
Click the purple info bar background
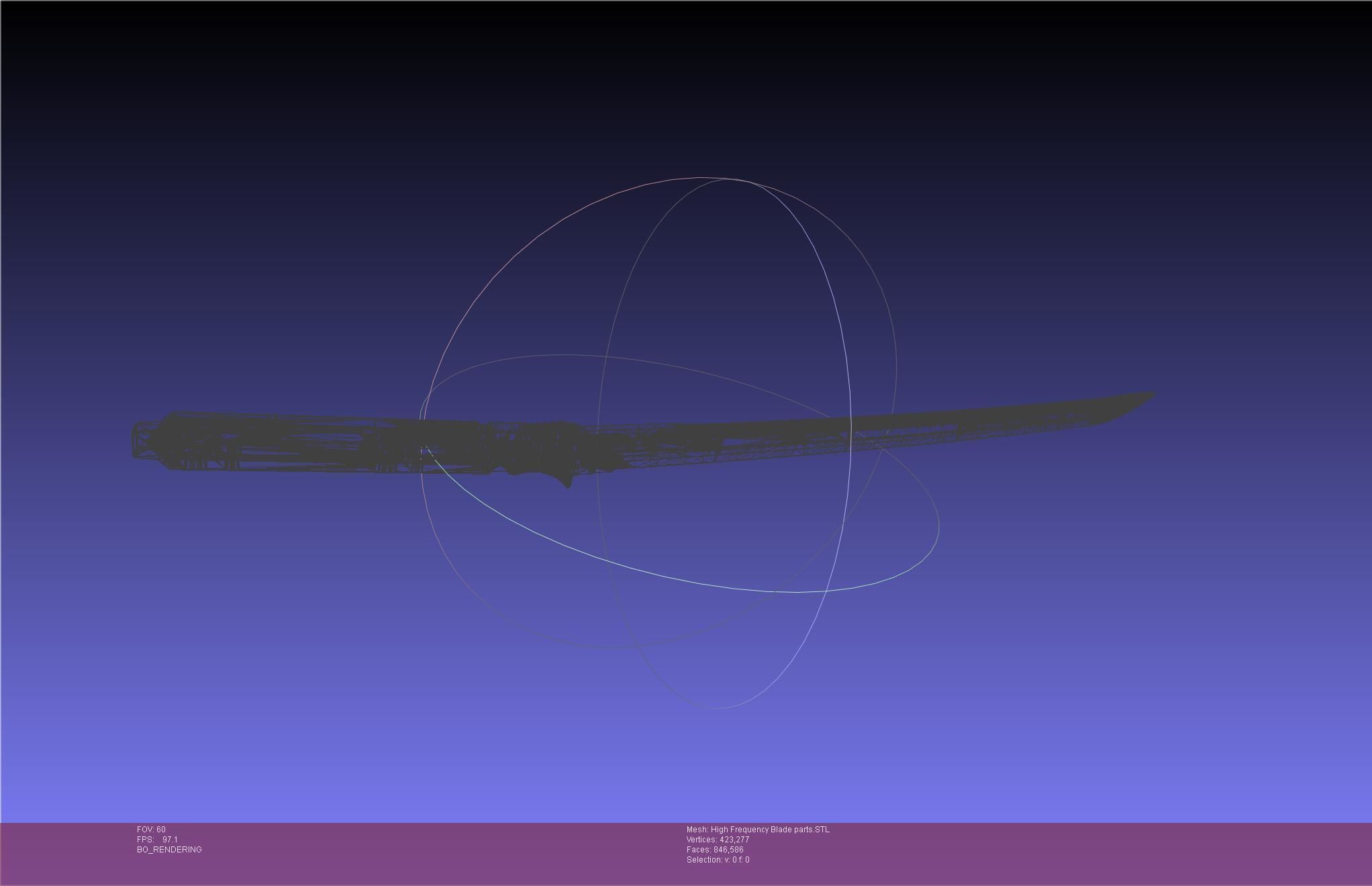coord(1074,854)
